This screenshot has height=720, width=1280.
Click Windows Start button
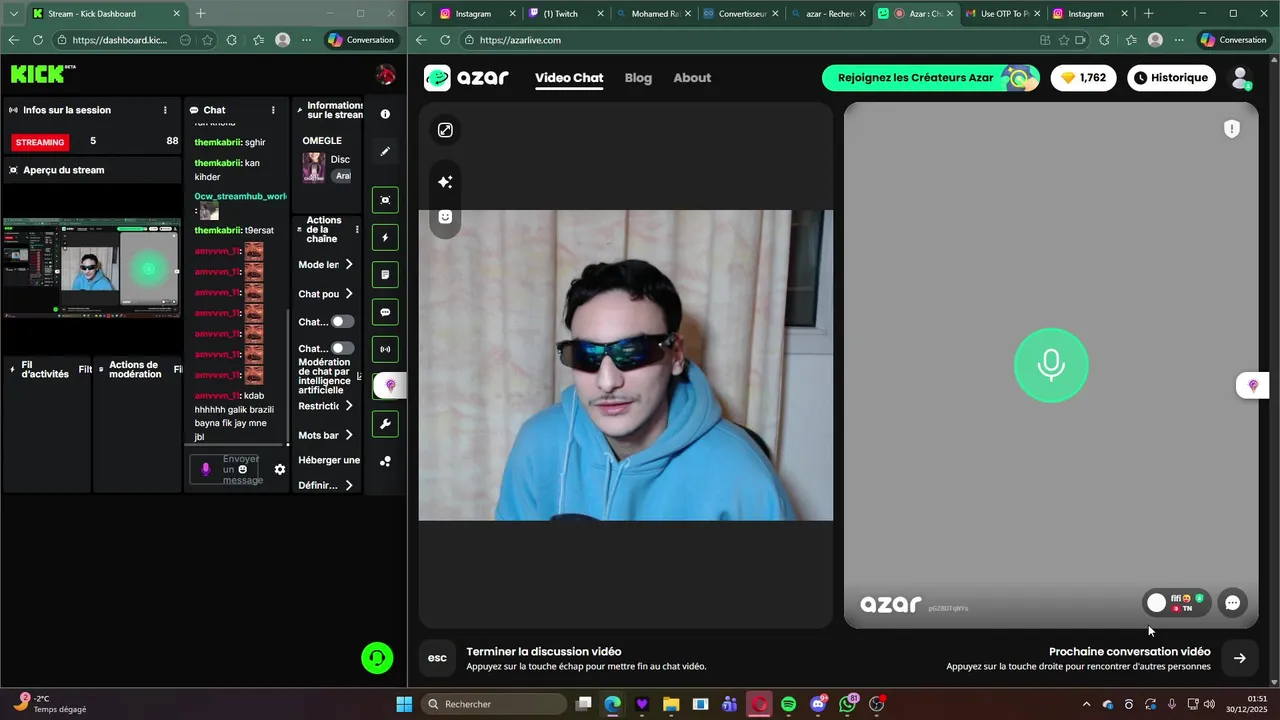(404, 704)
